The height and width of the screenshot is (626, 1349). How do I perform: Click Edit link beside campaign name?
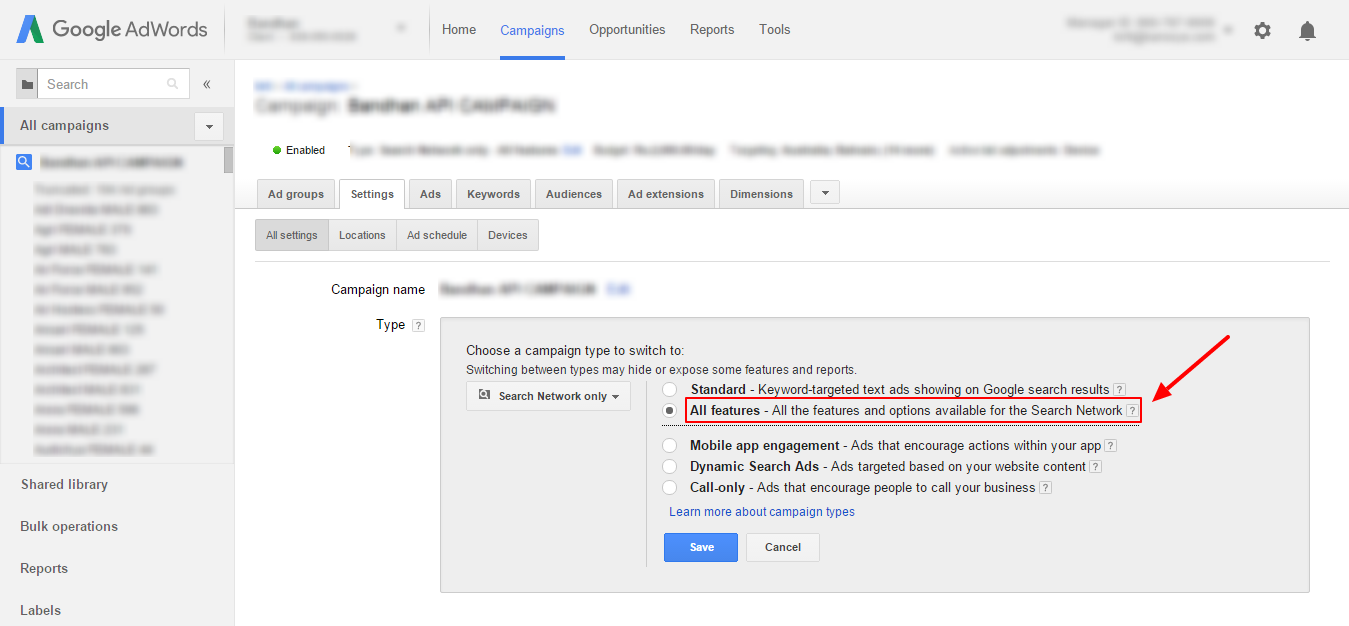618,289
